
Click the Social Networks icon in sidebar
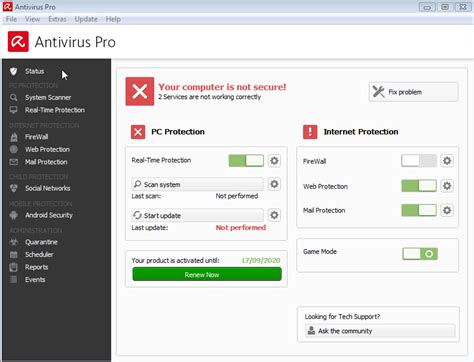[x=14, y=188]
